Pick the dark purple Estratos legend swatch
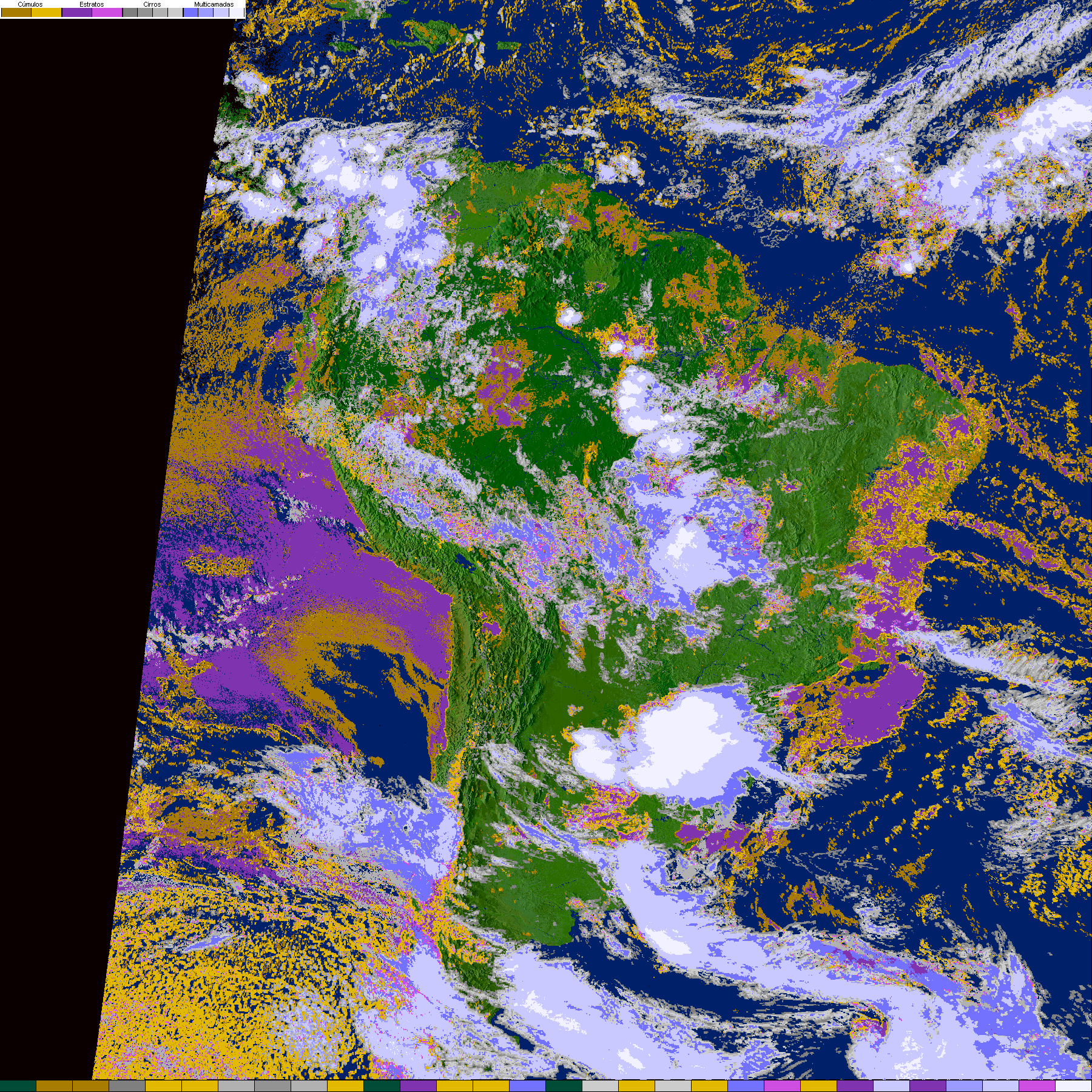This screenshot has height=1092, width=1092. click(77, 13)
